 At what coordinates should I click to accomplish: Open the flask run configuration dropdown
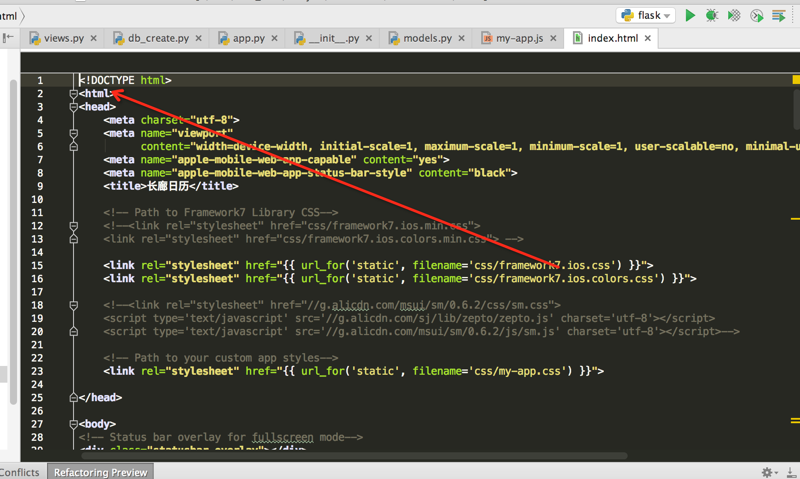(x=646, y=15)
